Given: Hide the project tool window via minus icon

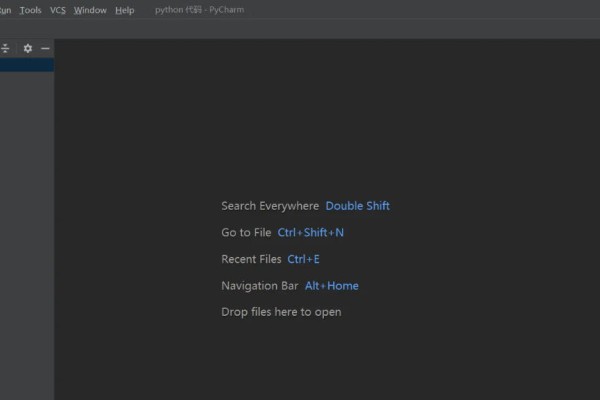Looking at the screenshot, I should click(x=45, y=48).
